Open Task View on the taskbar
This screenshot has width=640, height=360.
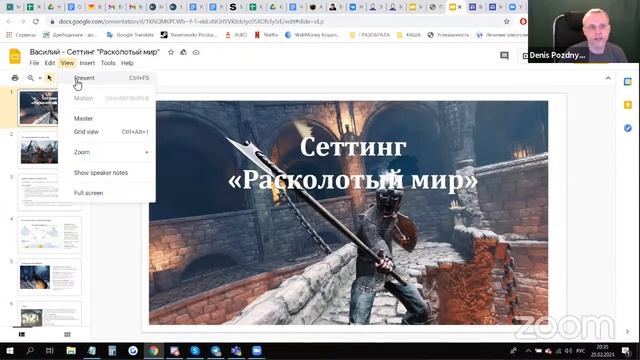(50, 351)
